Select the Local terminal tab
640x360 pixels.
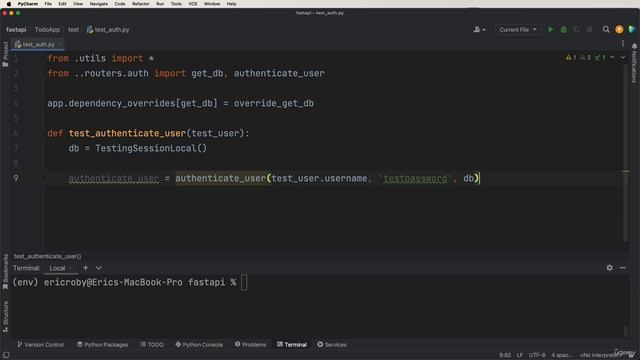57,268
